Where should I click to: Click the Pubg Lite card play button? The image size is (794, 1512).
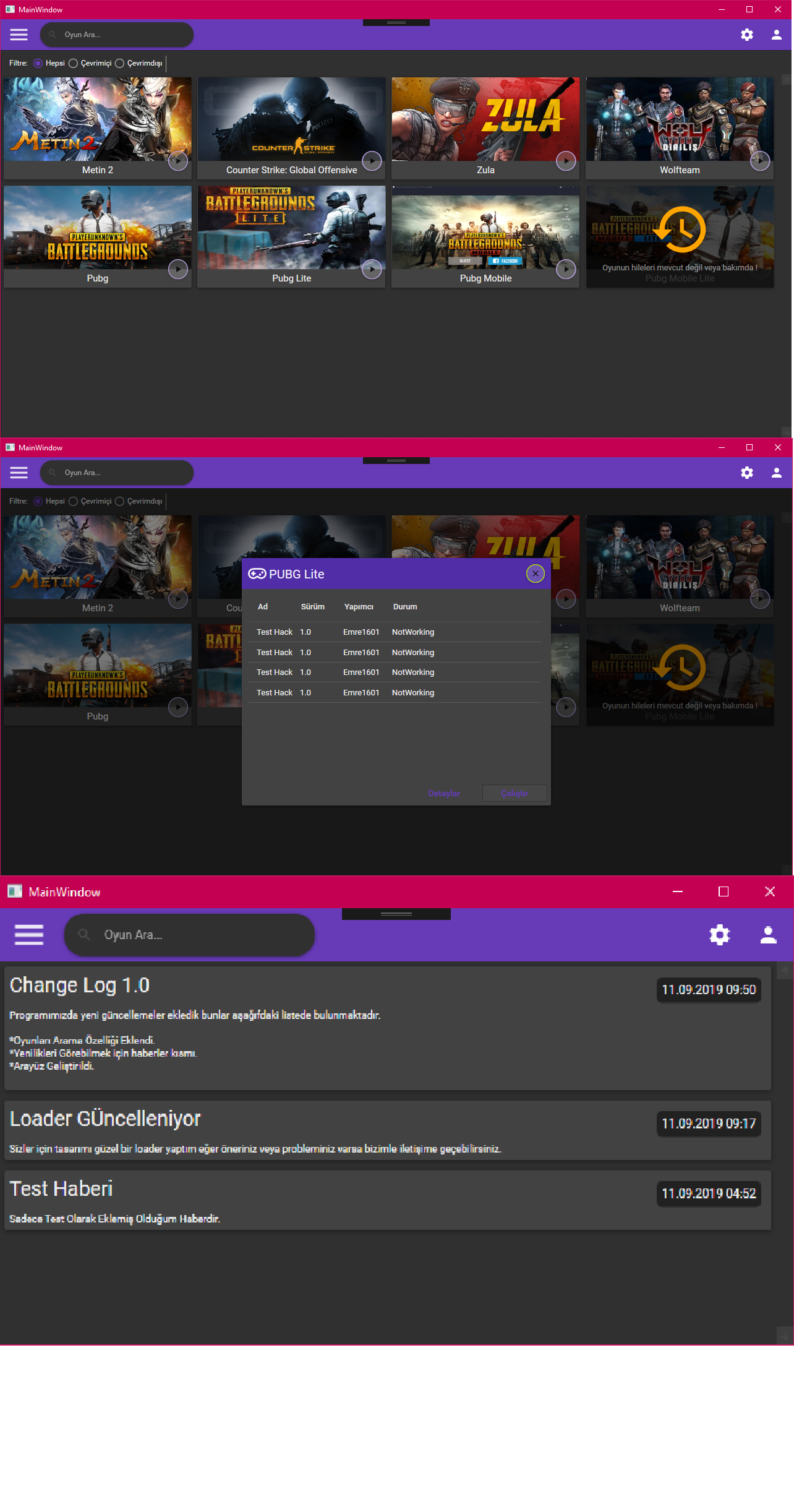tap(372, 269)
